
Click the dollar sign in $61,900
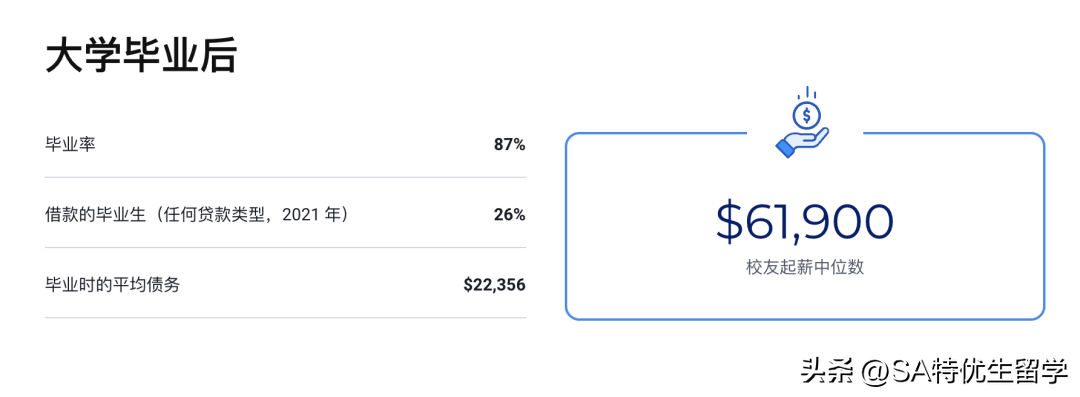pos(730,222)
